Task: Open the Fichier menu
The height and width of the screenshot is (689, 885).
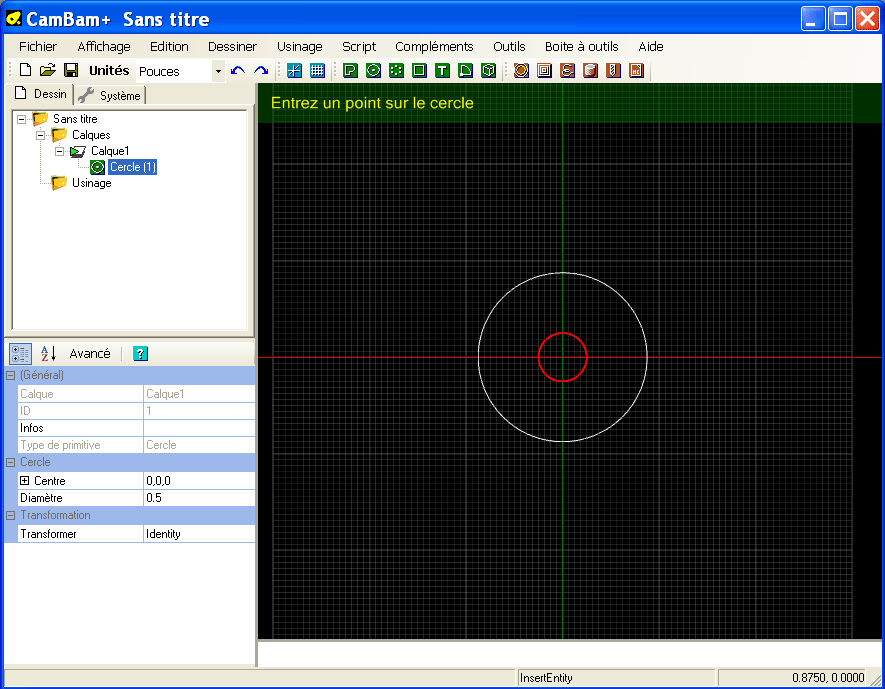Action: coord(38,46)
